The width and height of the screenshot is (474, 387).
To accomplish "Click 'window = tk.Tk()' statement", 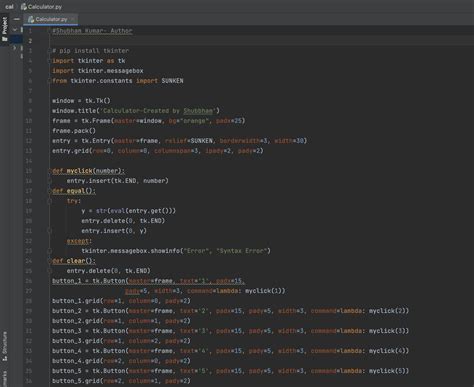I will tap(81, 101).
